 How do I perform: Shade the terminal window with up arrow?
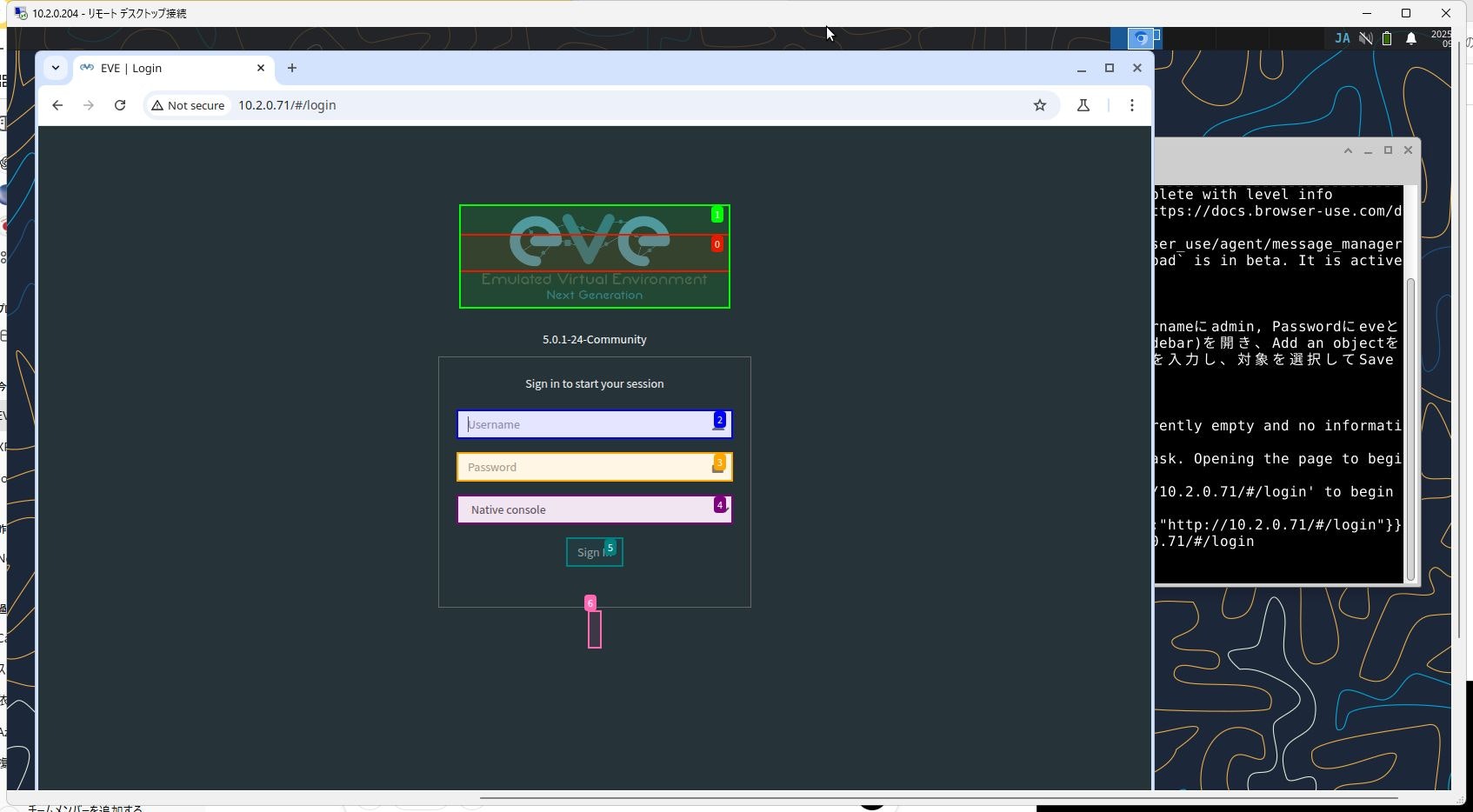(x=1348, y=150)
